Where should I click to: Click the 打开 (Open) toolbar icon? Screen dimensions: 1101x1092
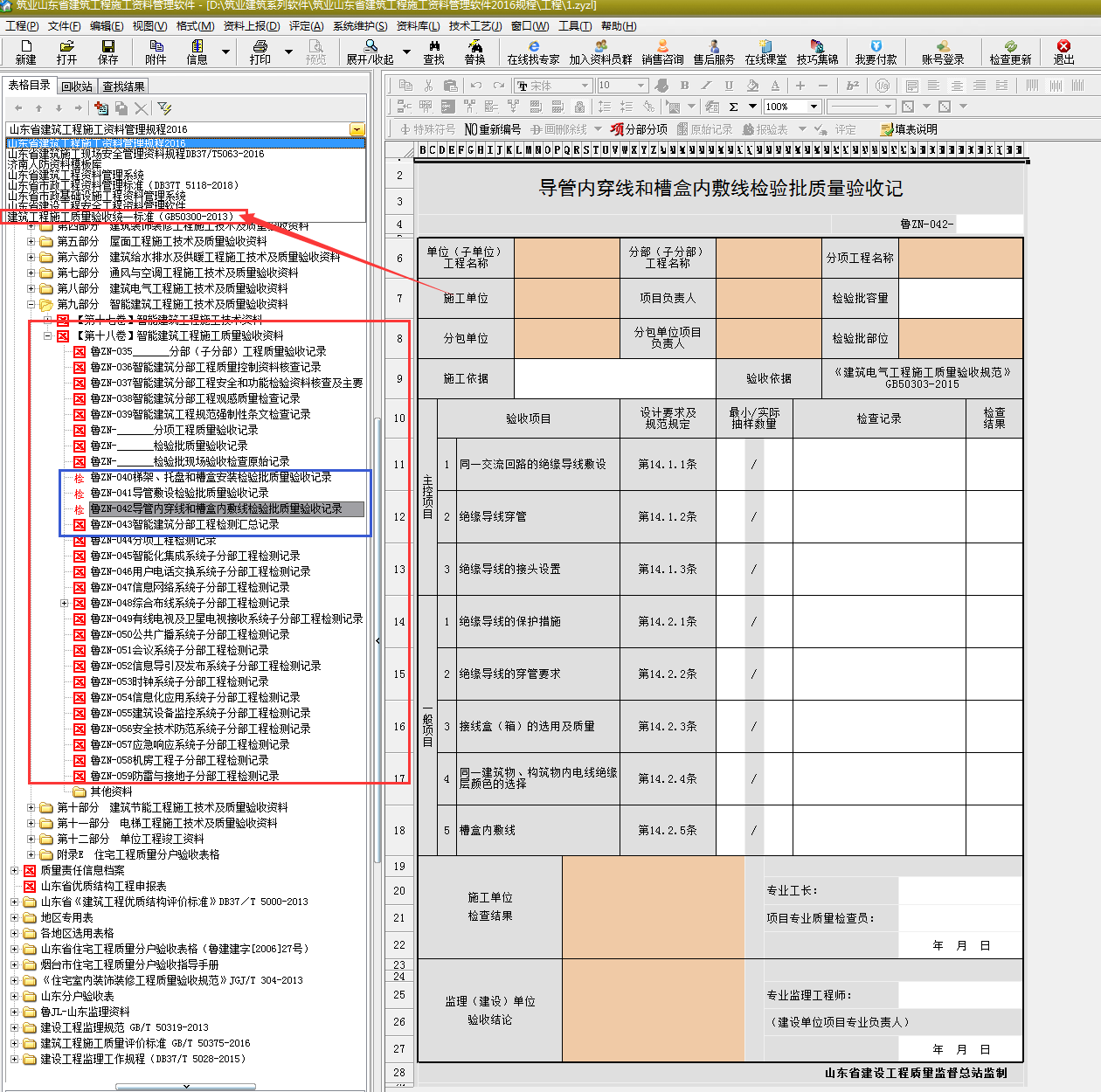[x=66, y=52]
